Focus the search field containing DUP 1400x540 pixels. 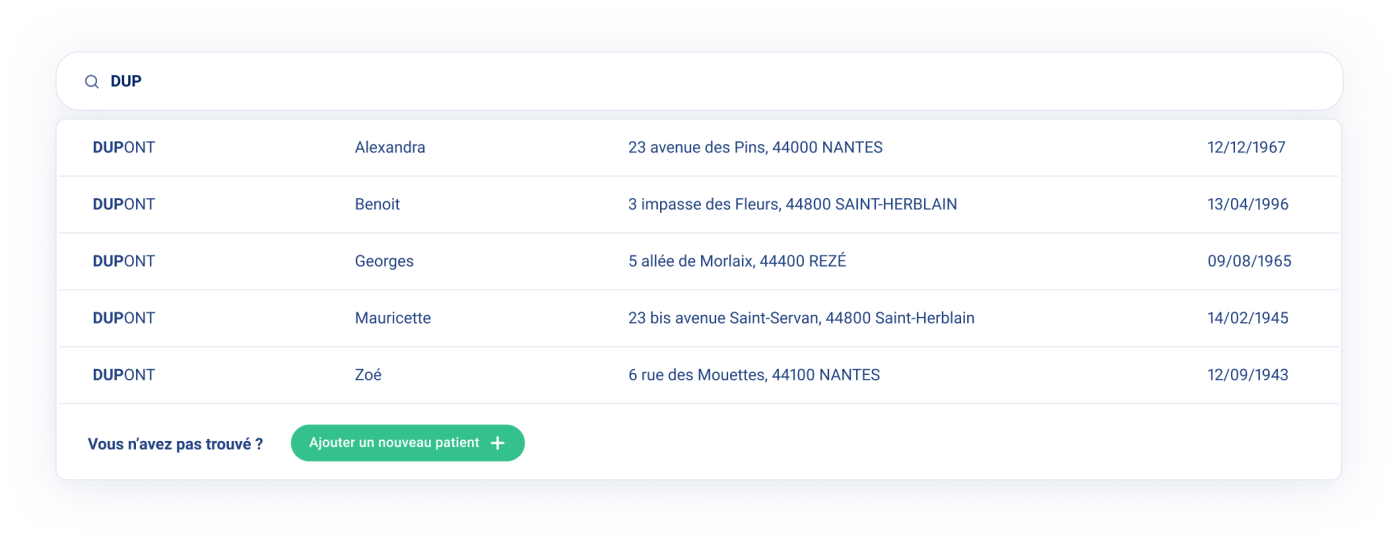[x=699, y=81]
